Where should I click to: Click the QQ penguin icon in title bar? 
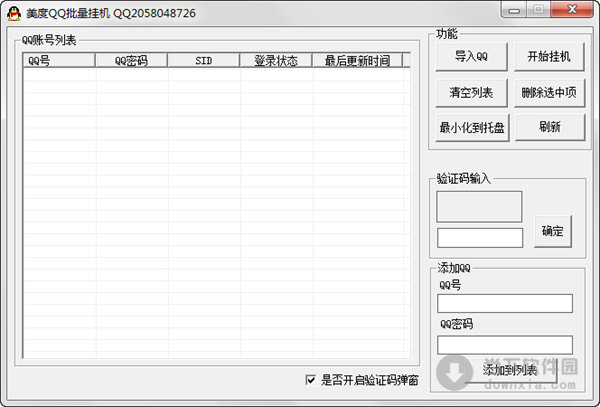(14, 13)
